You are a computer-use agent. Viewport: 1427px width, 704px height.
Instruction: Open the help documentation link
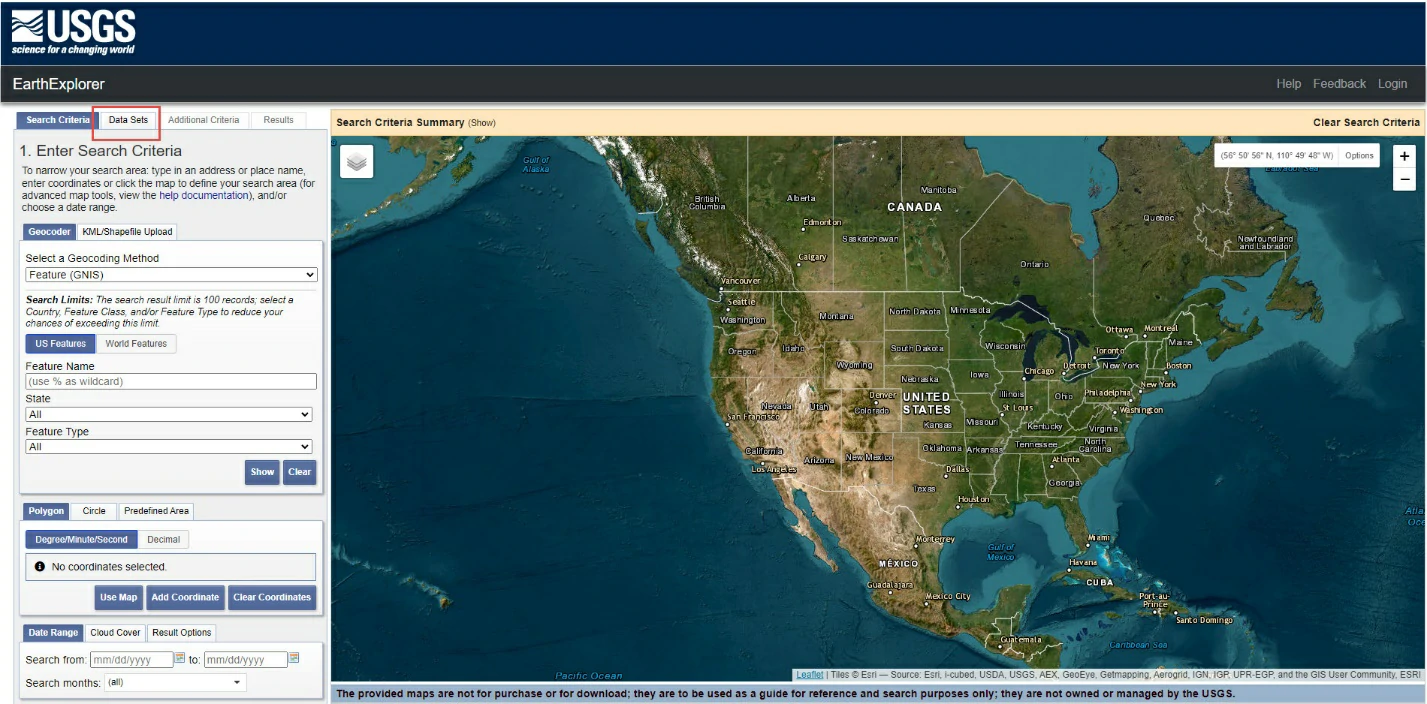[203, 196]
